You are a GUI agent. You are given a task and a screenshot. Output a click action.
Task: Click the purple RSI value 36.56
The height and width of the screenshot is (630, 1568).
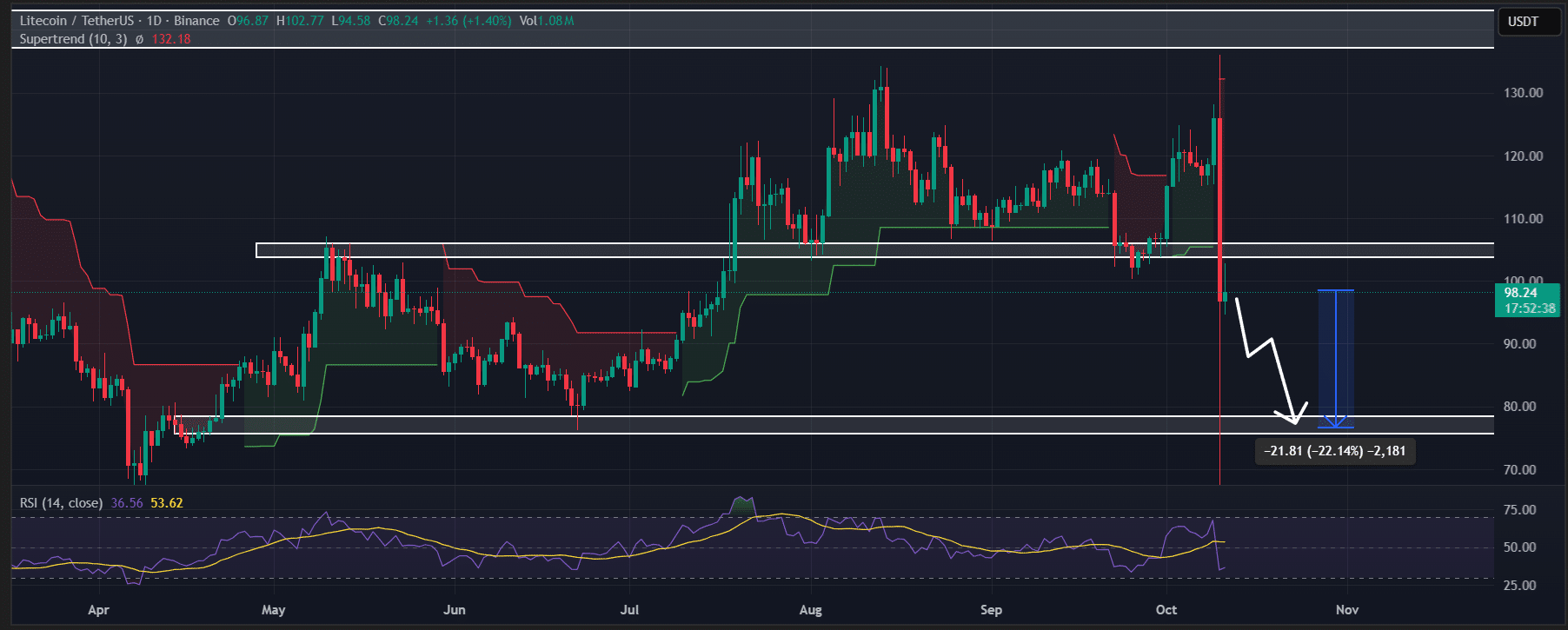click(x=127, y=503)
